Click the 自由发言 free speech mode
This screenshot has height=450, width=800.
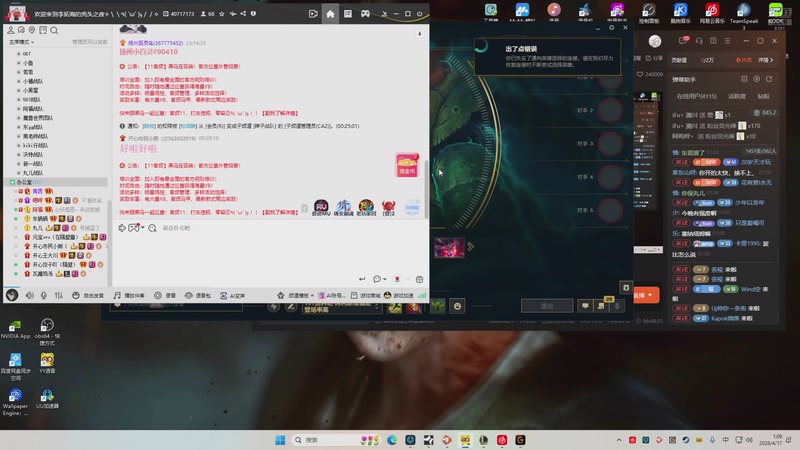[88, 295]
